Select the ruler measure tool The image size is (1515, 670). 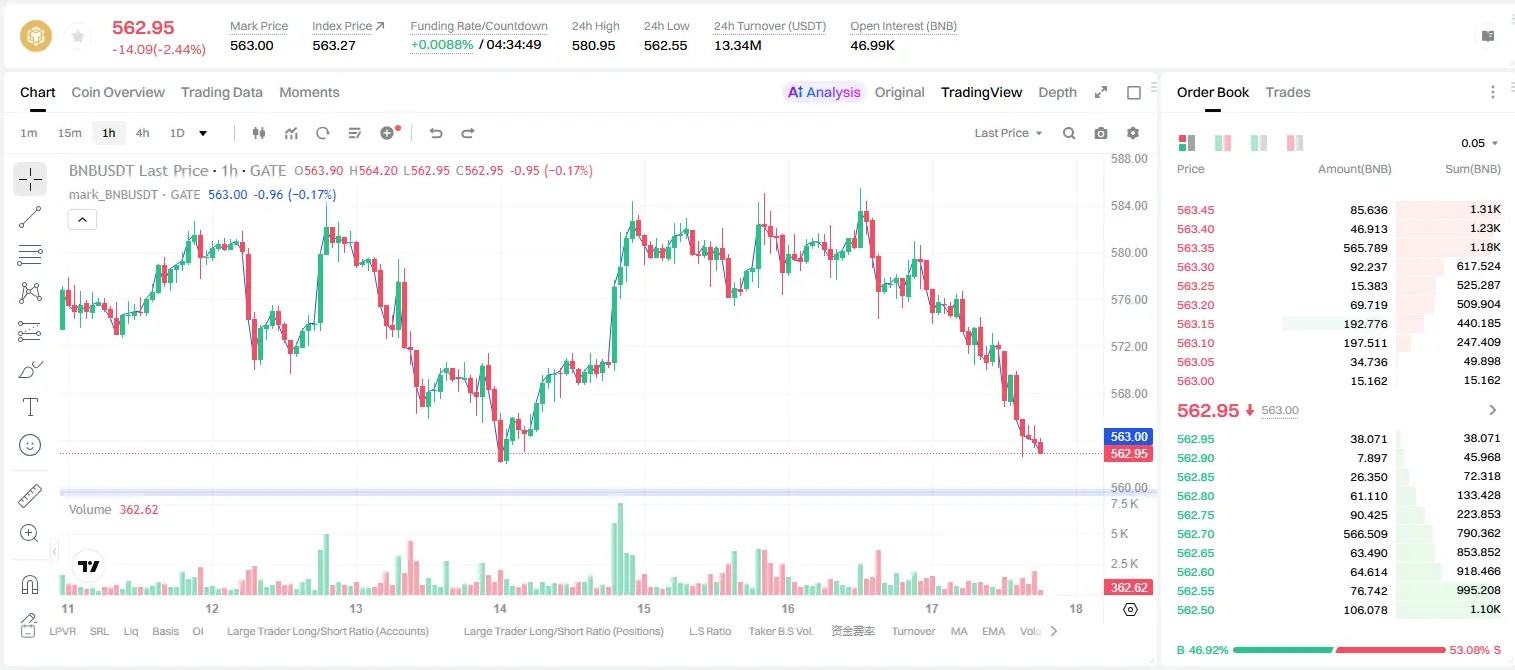pyautogui.click(x=30, y=496)
